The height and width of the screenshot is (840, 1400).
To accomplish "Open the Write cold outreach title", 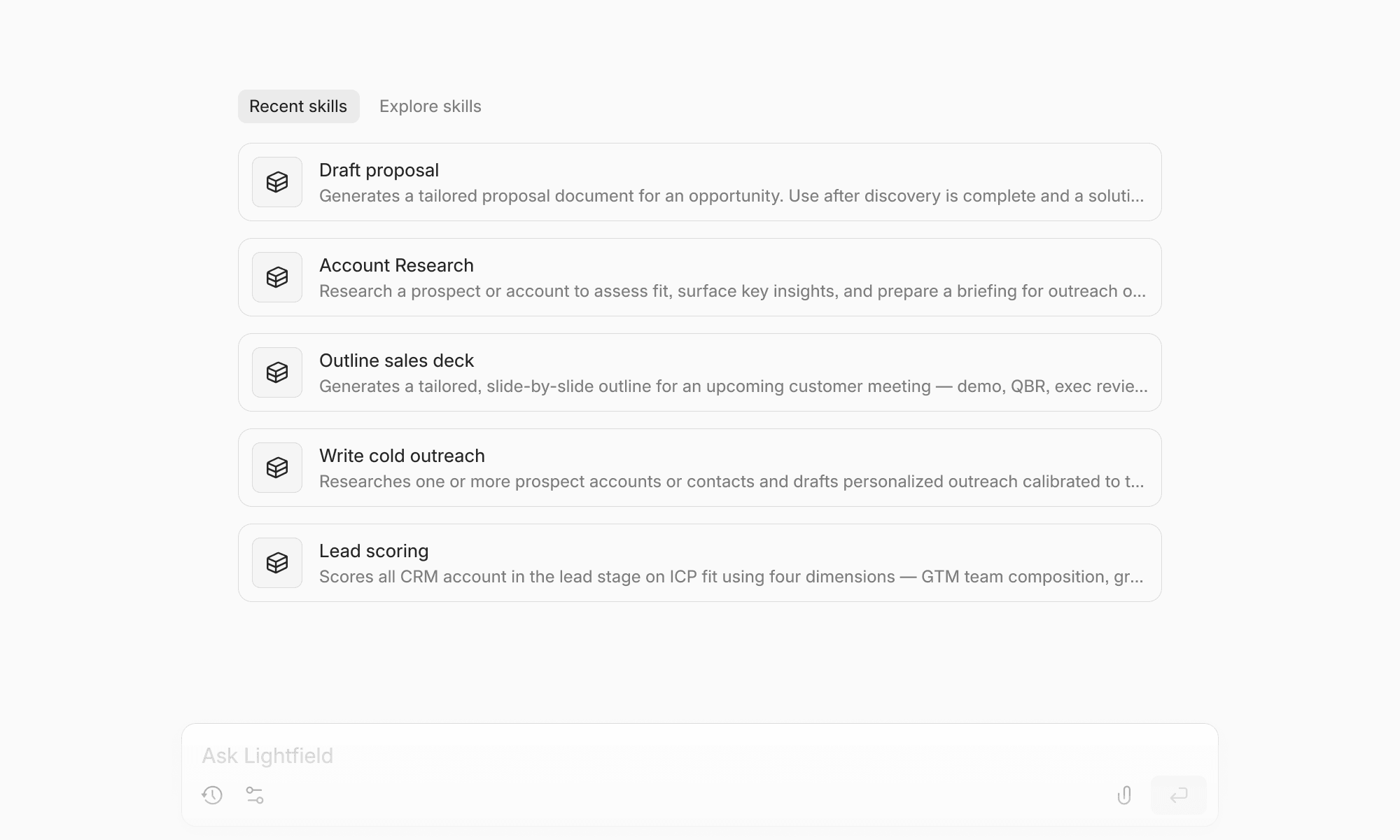I will pyautogui.click(x=402, y=456).
